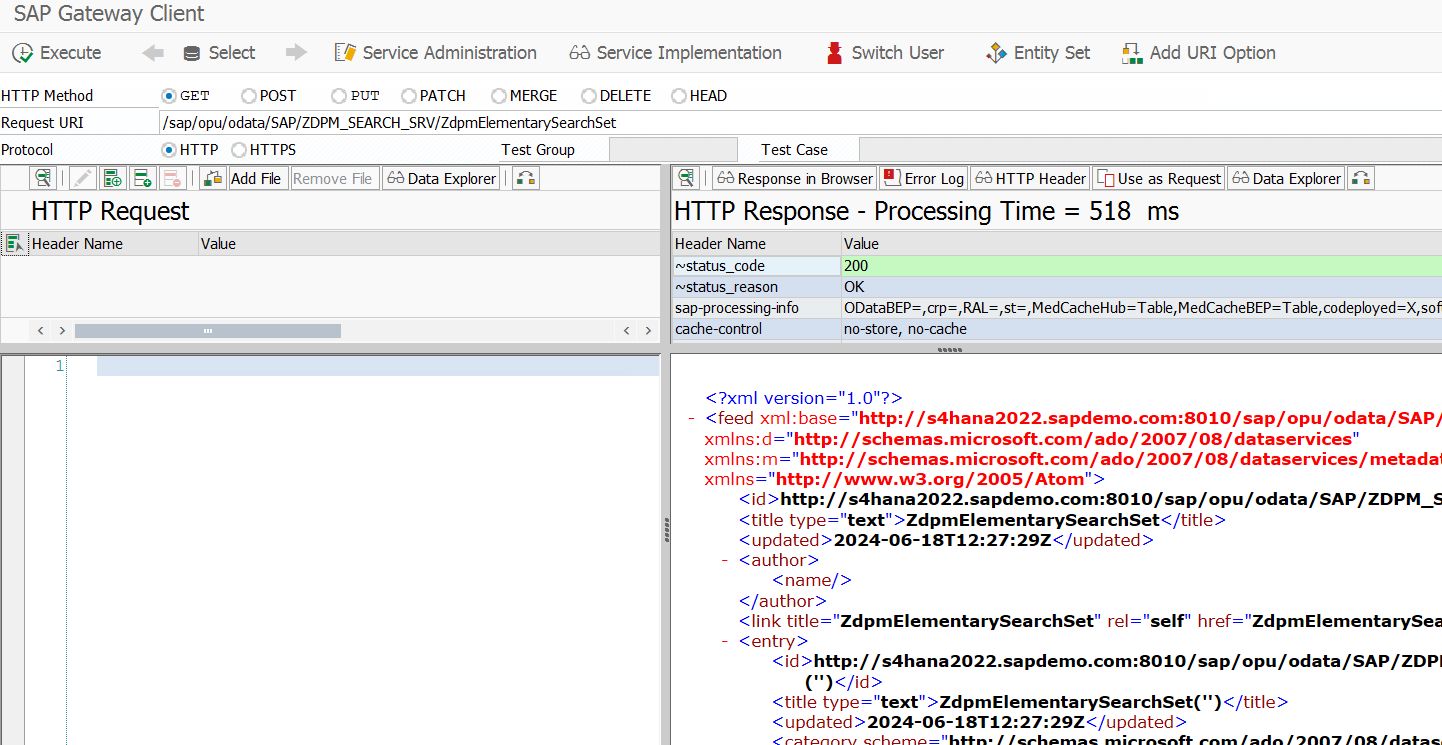1442x745 pixels.
Task: Select the MERGE HTTP method
Action: tap(499, 96)
